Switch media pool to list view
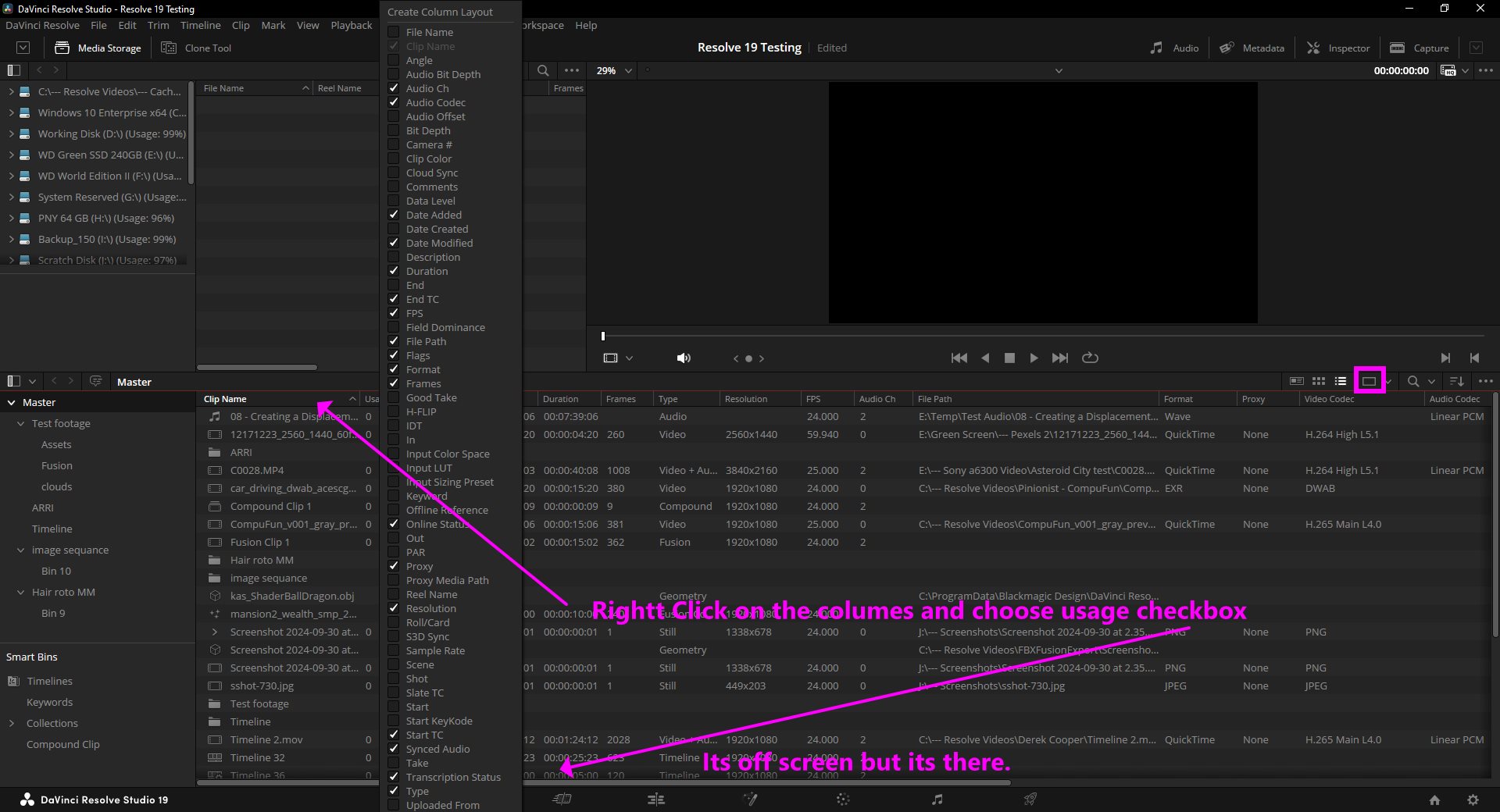 coord(1341,381)
